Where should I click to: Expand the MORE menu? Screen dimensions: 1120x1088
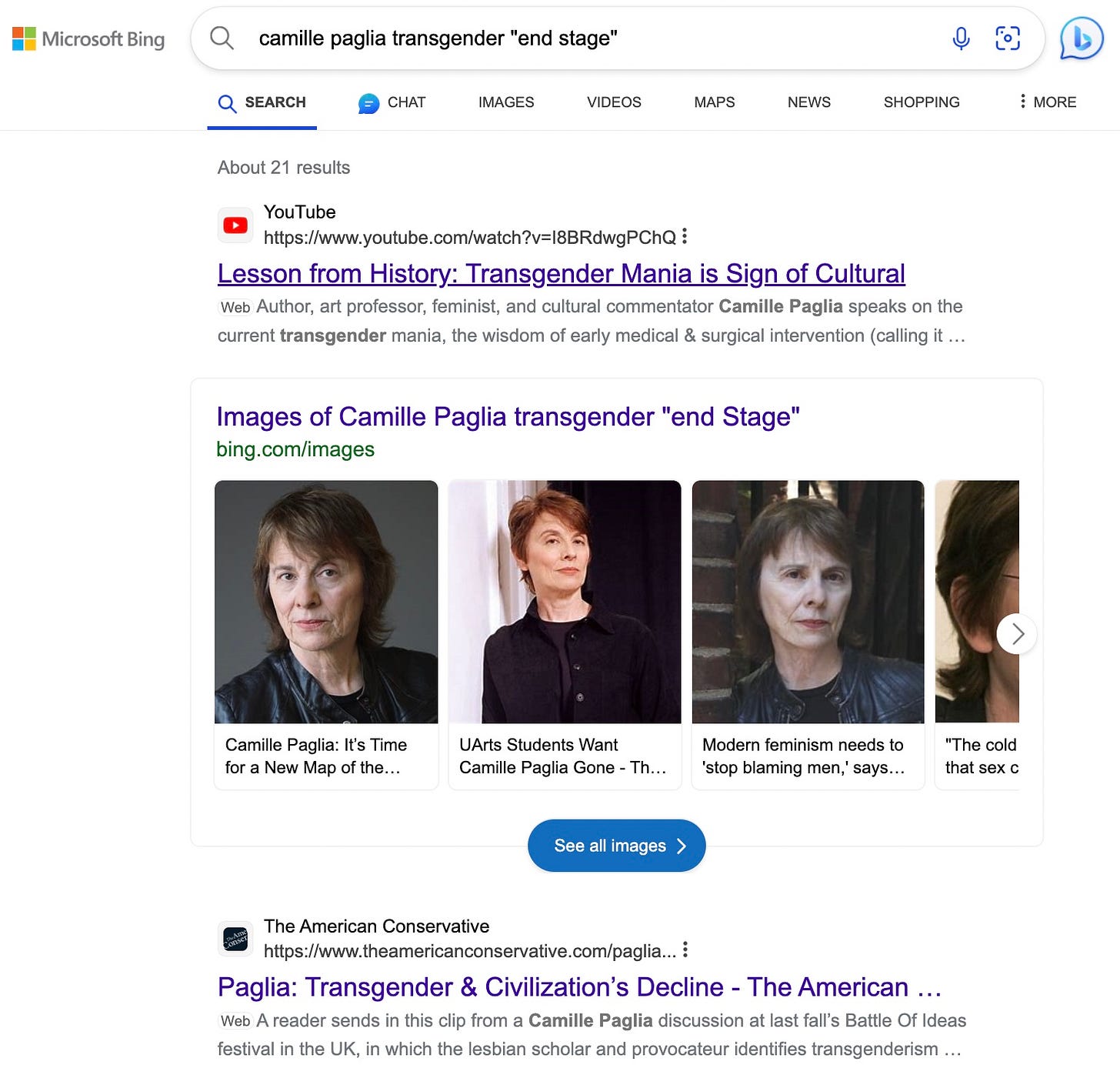point(1048,102)
